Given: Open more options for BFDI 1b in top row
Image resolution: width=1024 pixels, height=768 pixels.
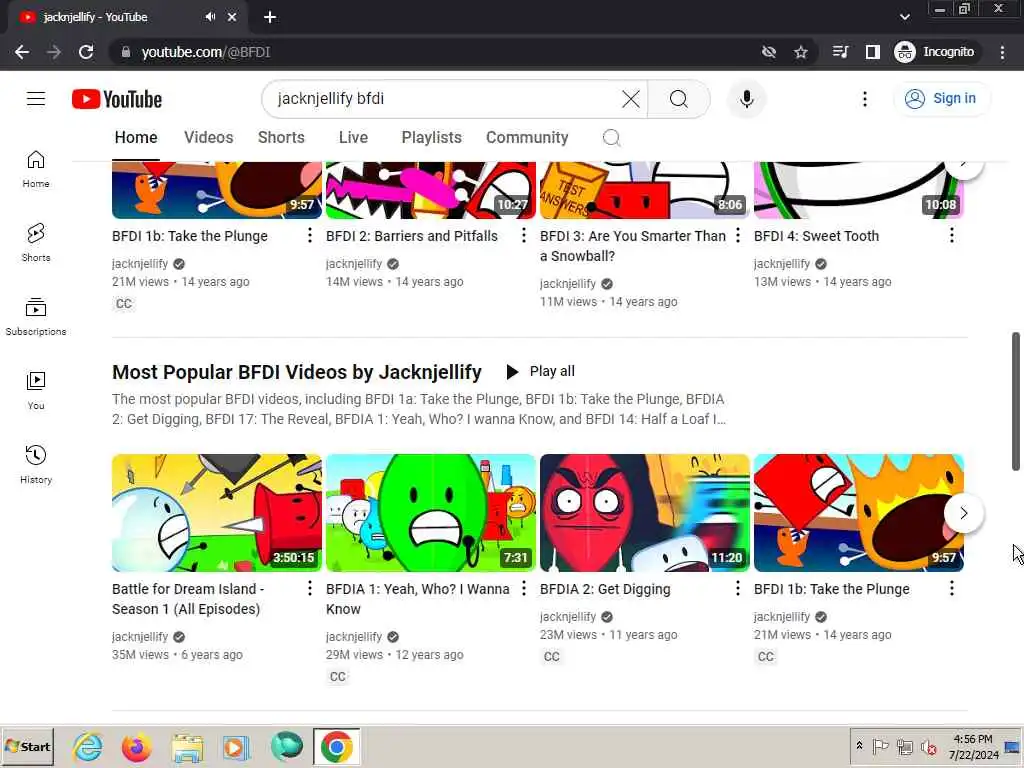Looking at the screenshot, I should [310, 236].
